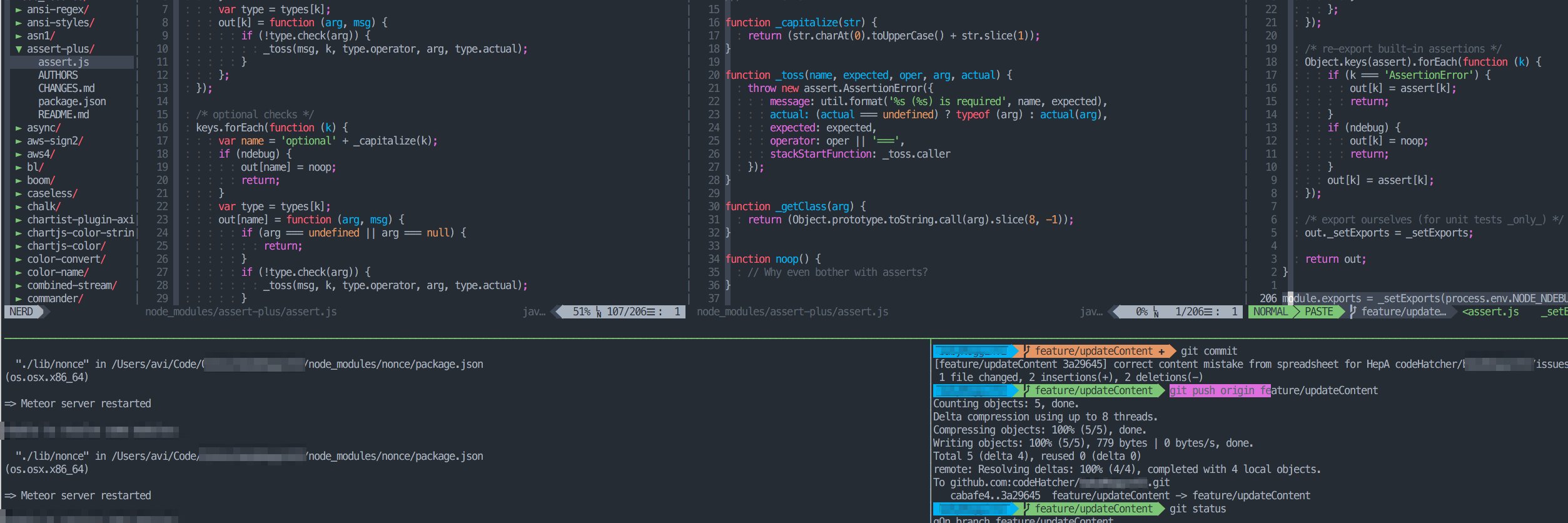The width and height of the screenshot is (1568, 523).
Task: Expand the asn1 folder arrow
Action: [19, 36]
